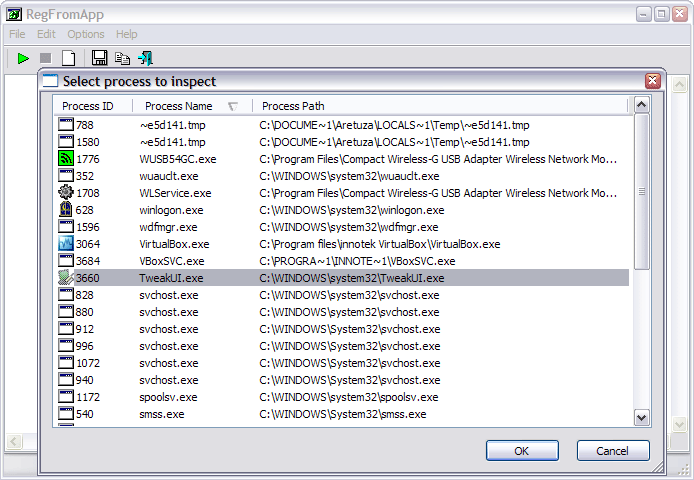
Task: Open the Edit menu
Action: point(46,34)
